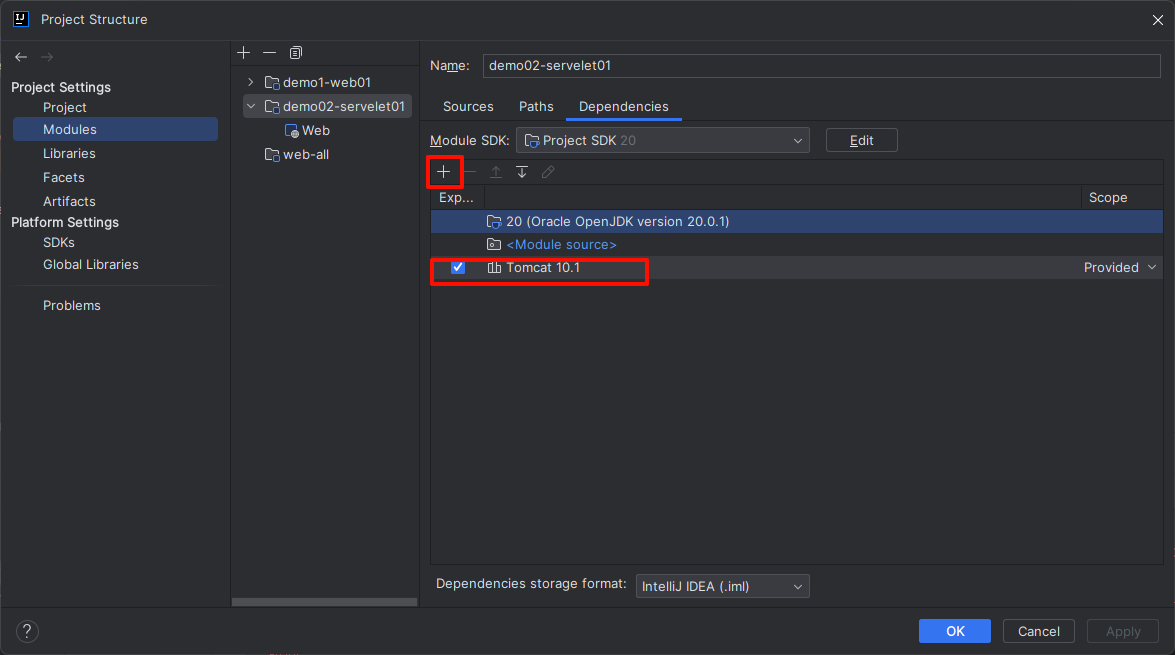This screenshot has width=1175, height=655.
Task: Click the module tree horizontal scrollbar
Action: pyautogui.click(x=324, y=602)
